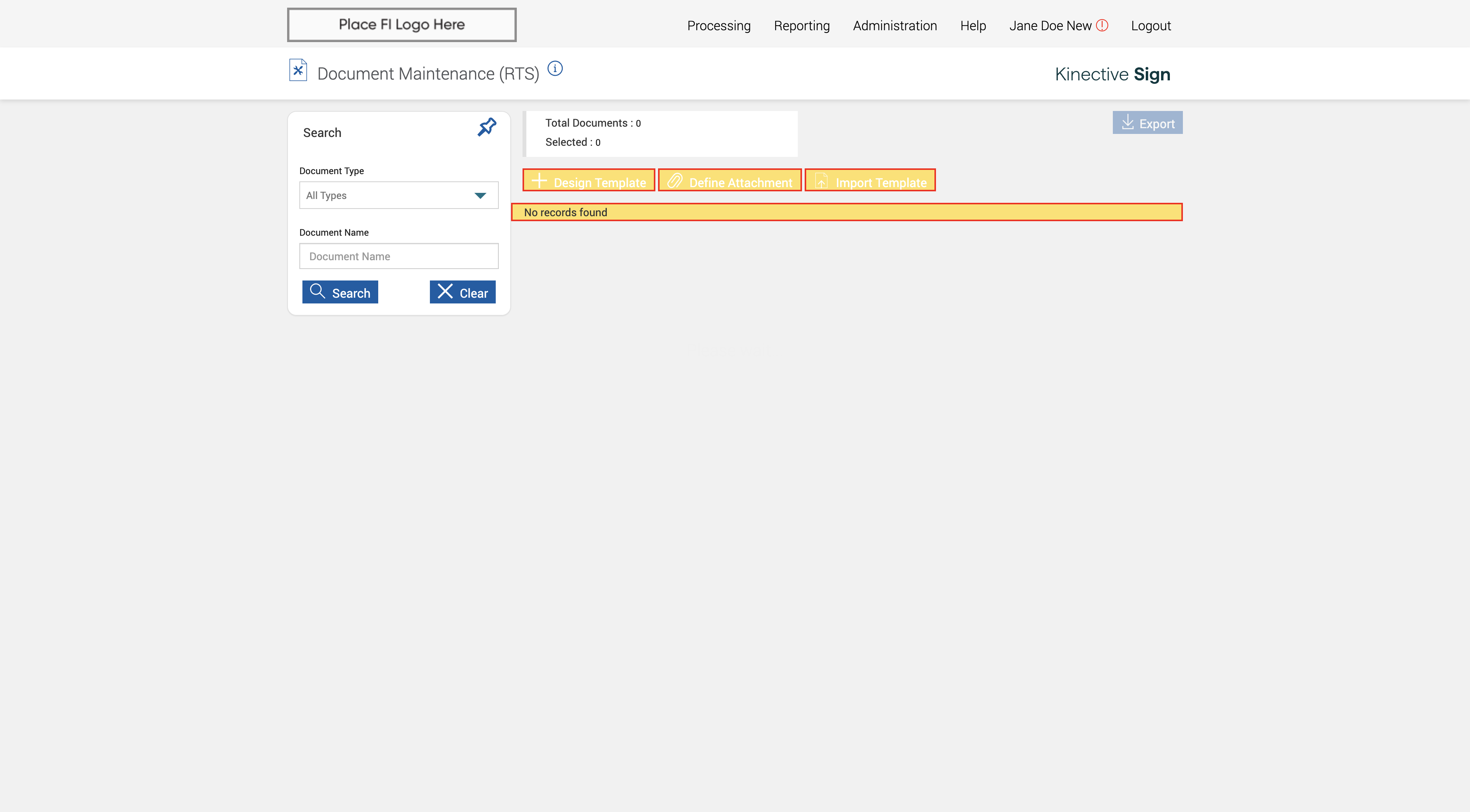Click the document icon left of page title
The image size is (1470, 812).
pos(298,71)
